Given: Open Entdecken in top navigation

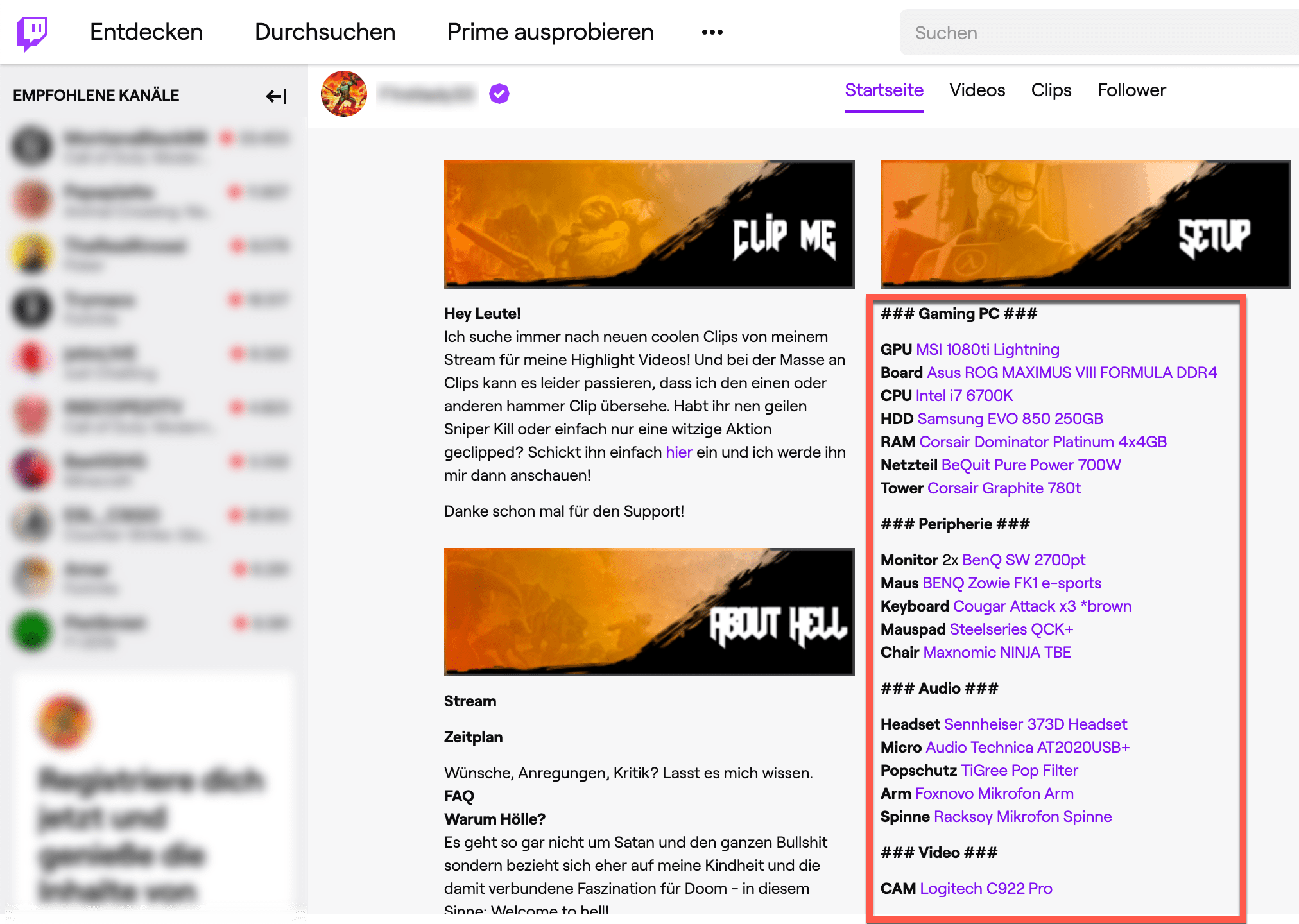Looking at the screenshot, I should [x=146, y=32].
